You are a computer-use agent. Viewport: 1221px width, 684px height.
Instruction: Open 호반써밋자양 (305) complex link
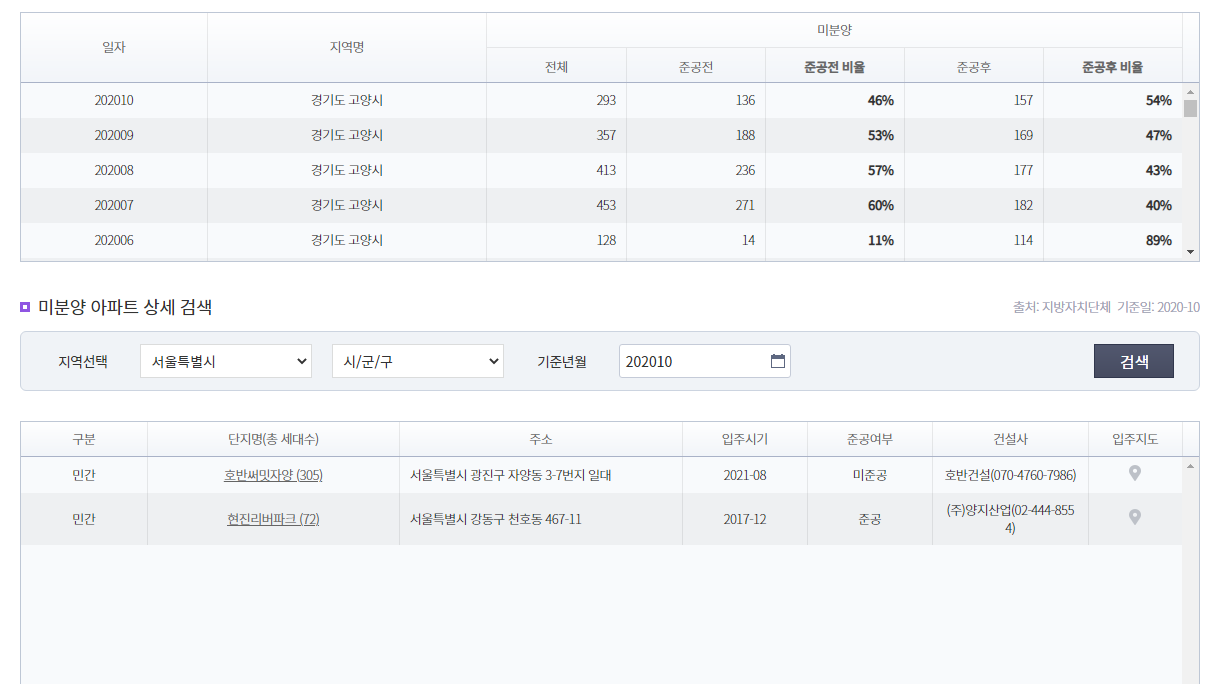tap(273, 476)
